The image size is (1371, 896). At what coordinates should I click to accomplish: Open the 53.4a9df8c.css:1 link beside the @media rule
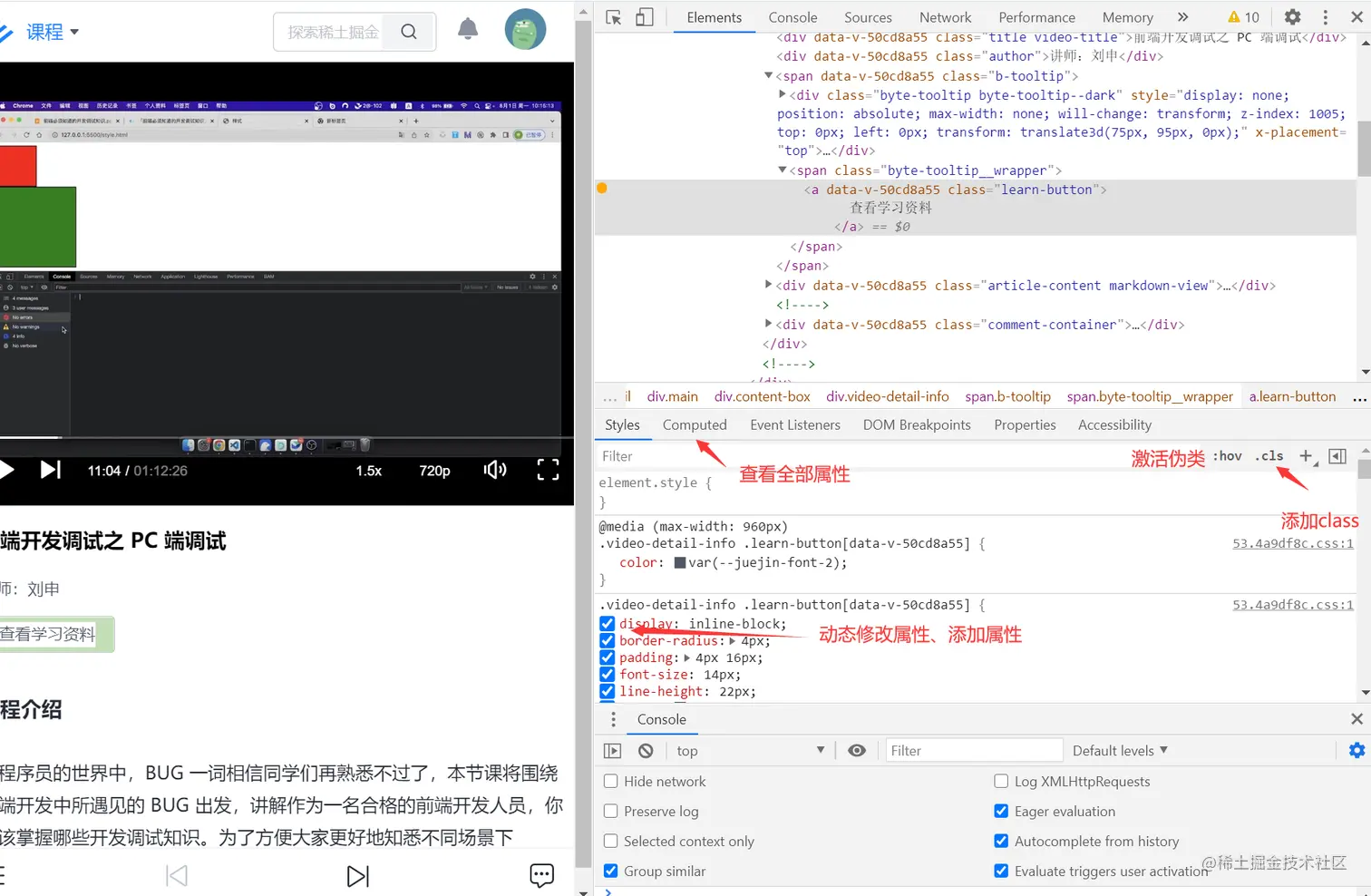pyautogui.click(x=1293, y=543)
